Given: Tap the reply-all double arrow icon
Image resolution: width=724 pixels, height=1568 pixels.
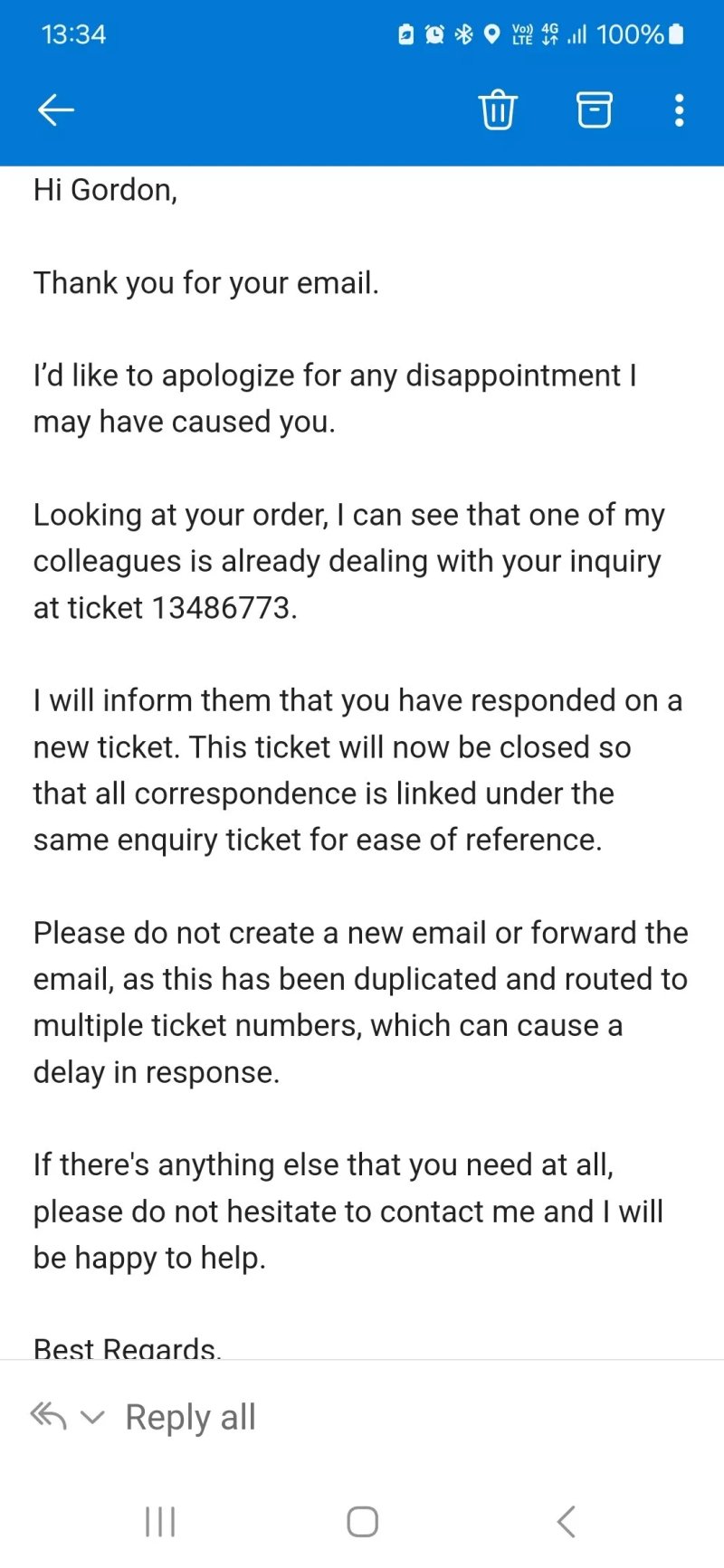Looking at the screenshot, I should (x=49, y=1415).
